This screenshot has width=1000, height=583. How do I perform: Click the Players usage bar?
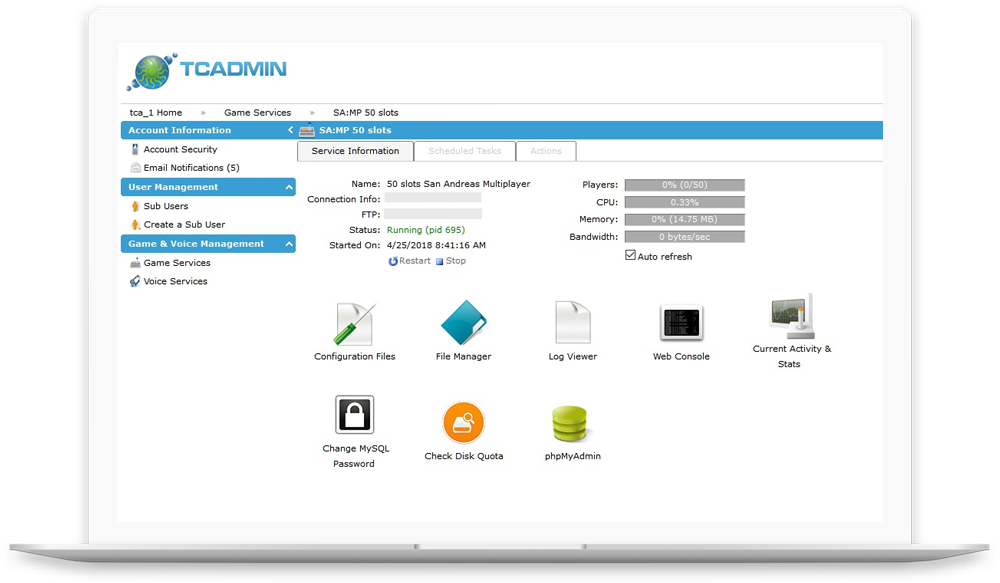pos(684,185)
